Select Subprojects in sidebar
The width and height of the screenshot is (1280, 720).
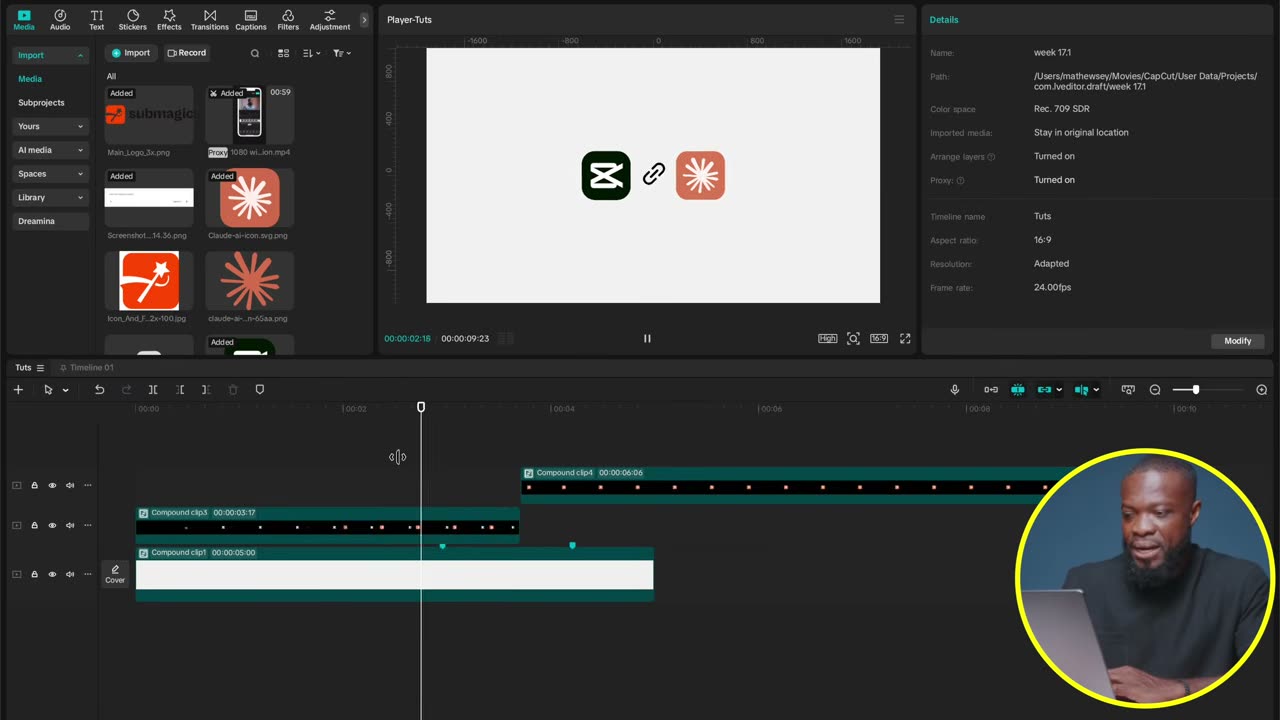click(x=41, y=102)
